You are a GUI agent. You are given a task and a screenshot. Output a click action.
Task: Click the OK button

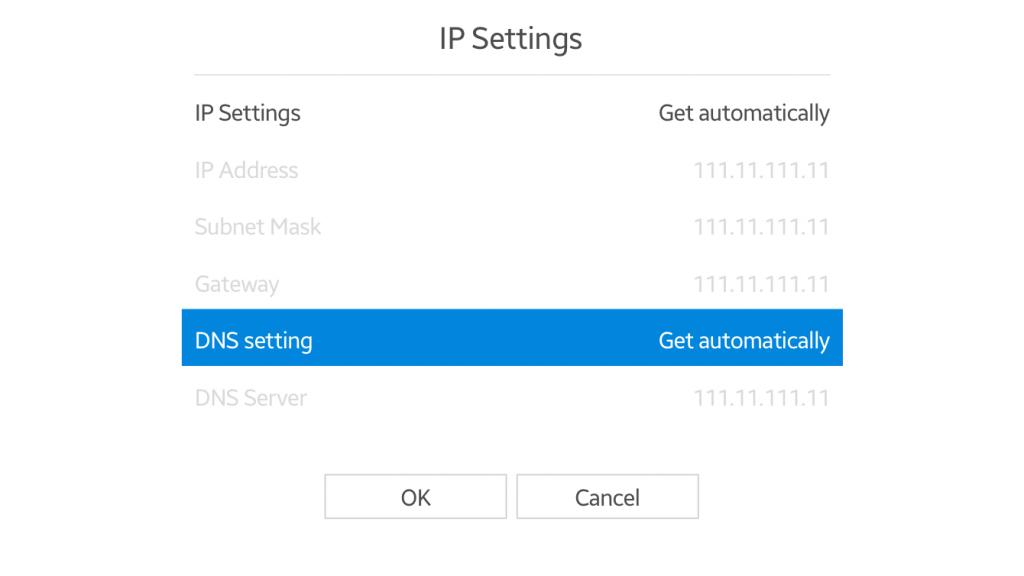pyautogui.click(x=415, y=496)
